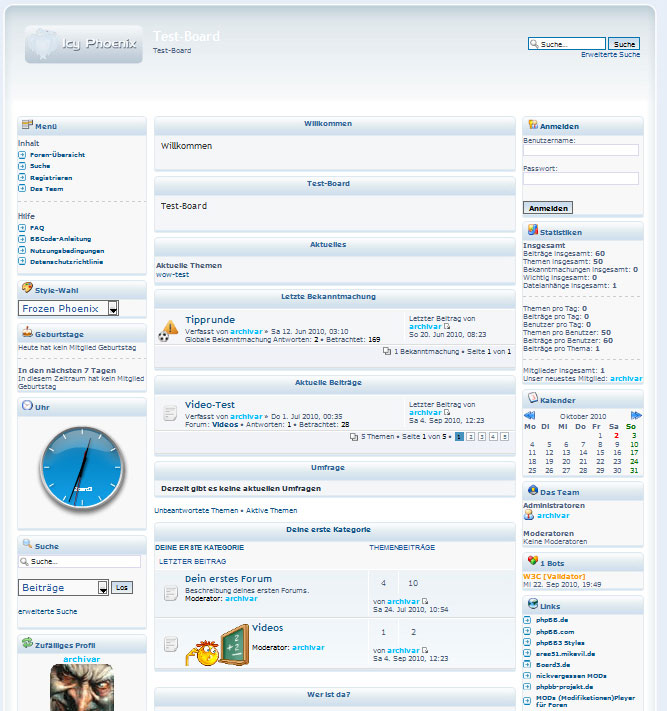Click the Dein erstes Forum folder icon
Image resolution: width=667 pixels, height=711 pixels.
coord(170,593)
